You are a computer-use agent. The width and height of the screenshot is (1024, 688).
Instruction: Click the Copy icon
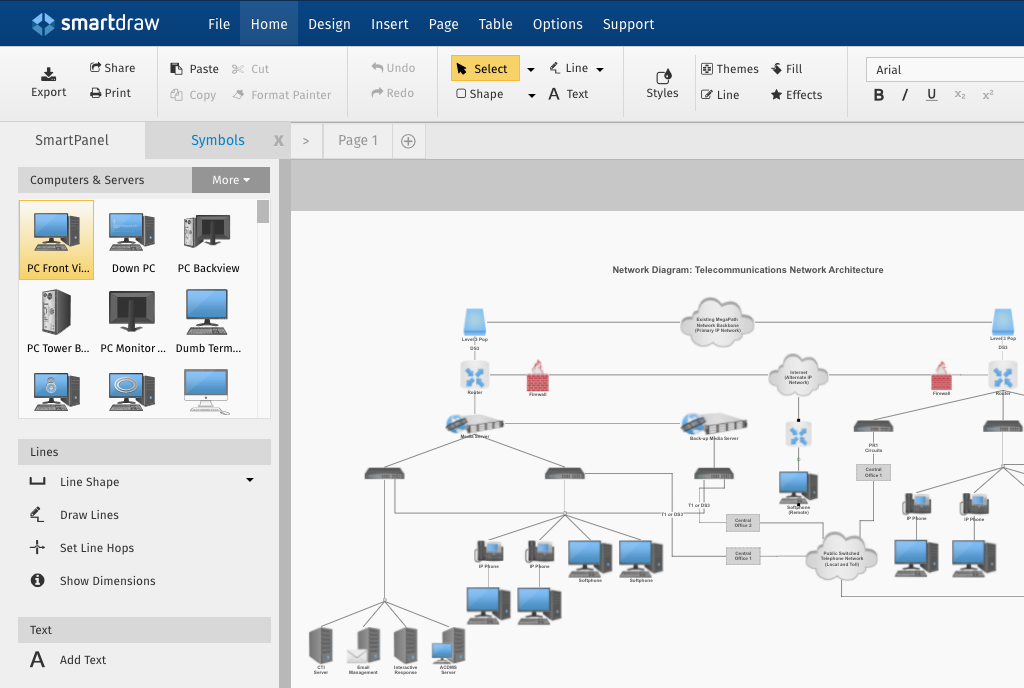pos(176,95)
